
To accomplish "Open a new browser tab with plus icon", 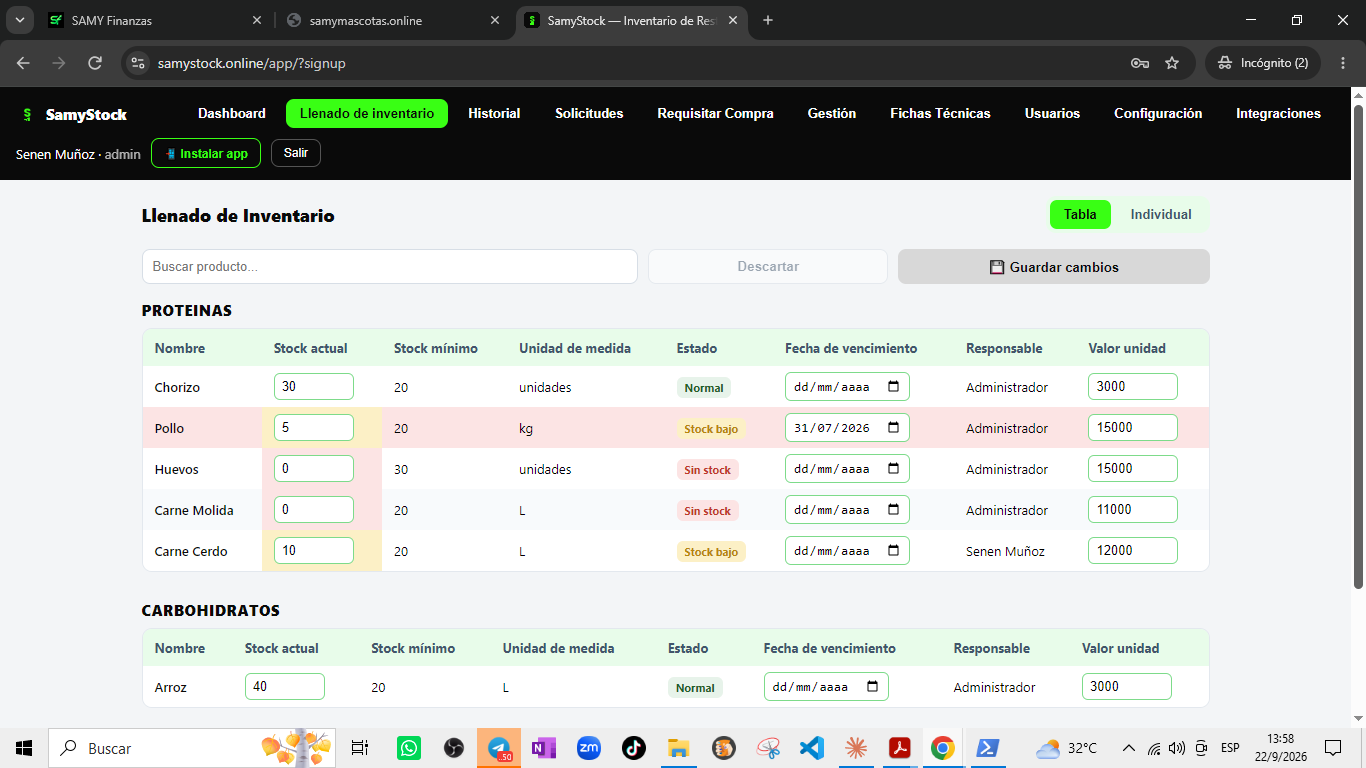I will click(x=768, y=20).
